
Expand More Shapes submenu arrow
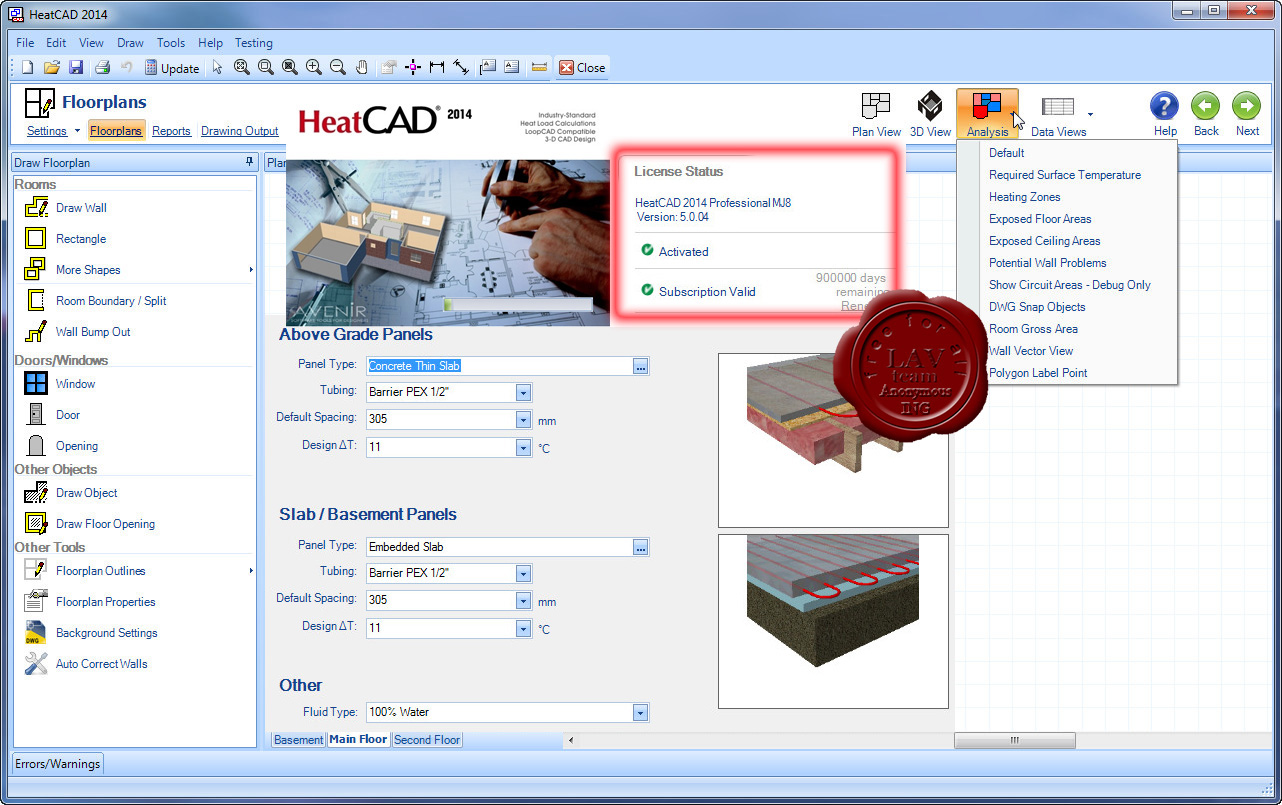[x=251, y=270]
